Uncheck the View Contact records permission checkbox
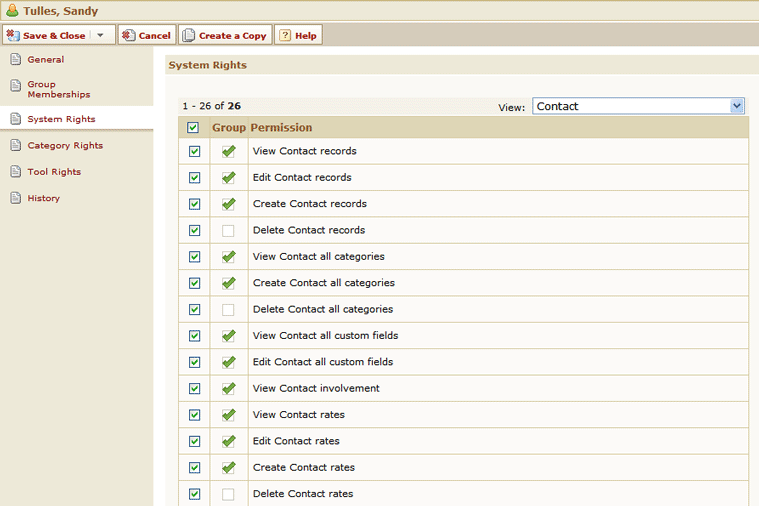 point(195,152)
